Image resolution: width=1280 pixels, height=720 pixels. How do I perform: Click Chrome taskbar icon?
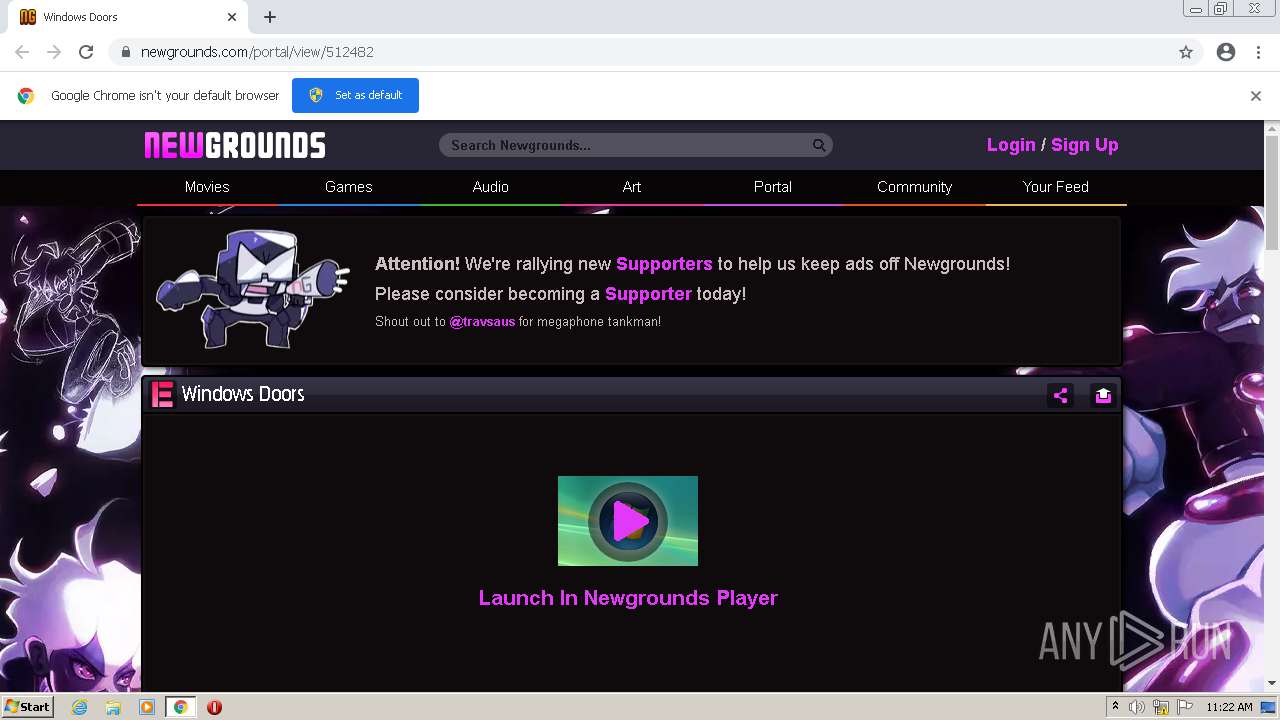pyautogui.click(x=180, y=707)
